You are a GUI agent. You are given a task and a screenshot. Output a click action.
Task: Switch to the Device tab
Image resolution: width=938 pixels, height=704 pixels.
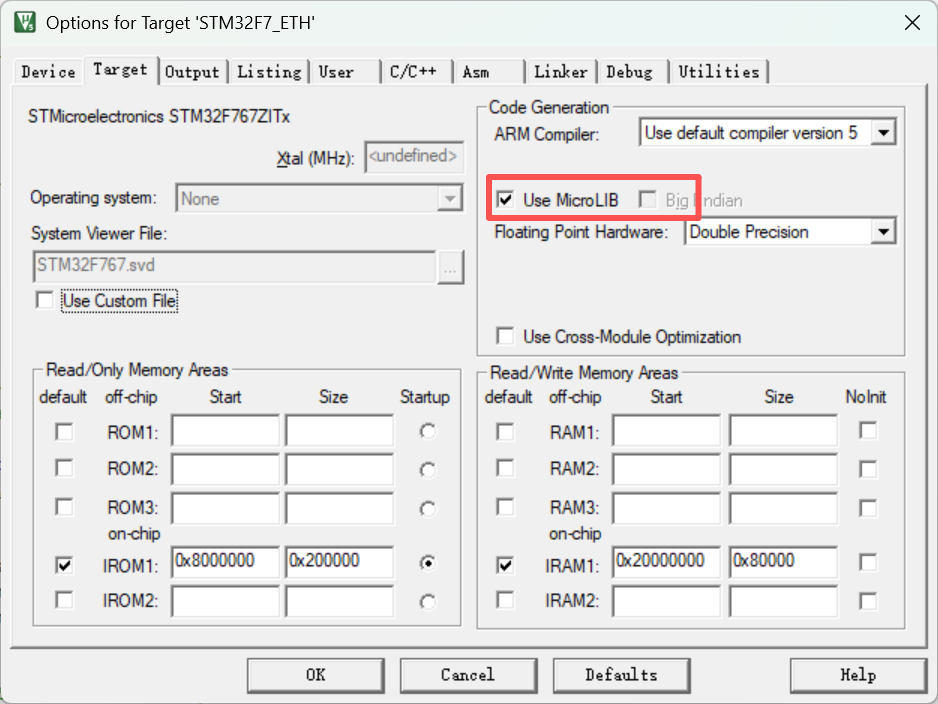[48, 72]
